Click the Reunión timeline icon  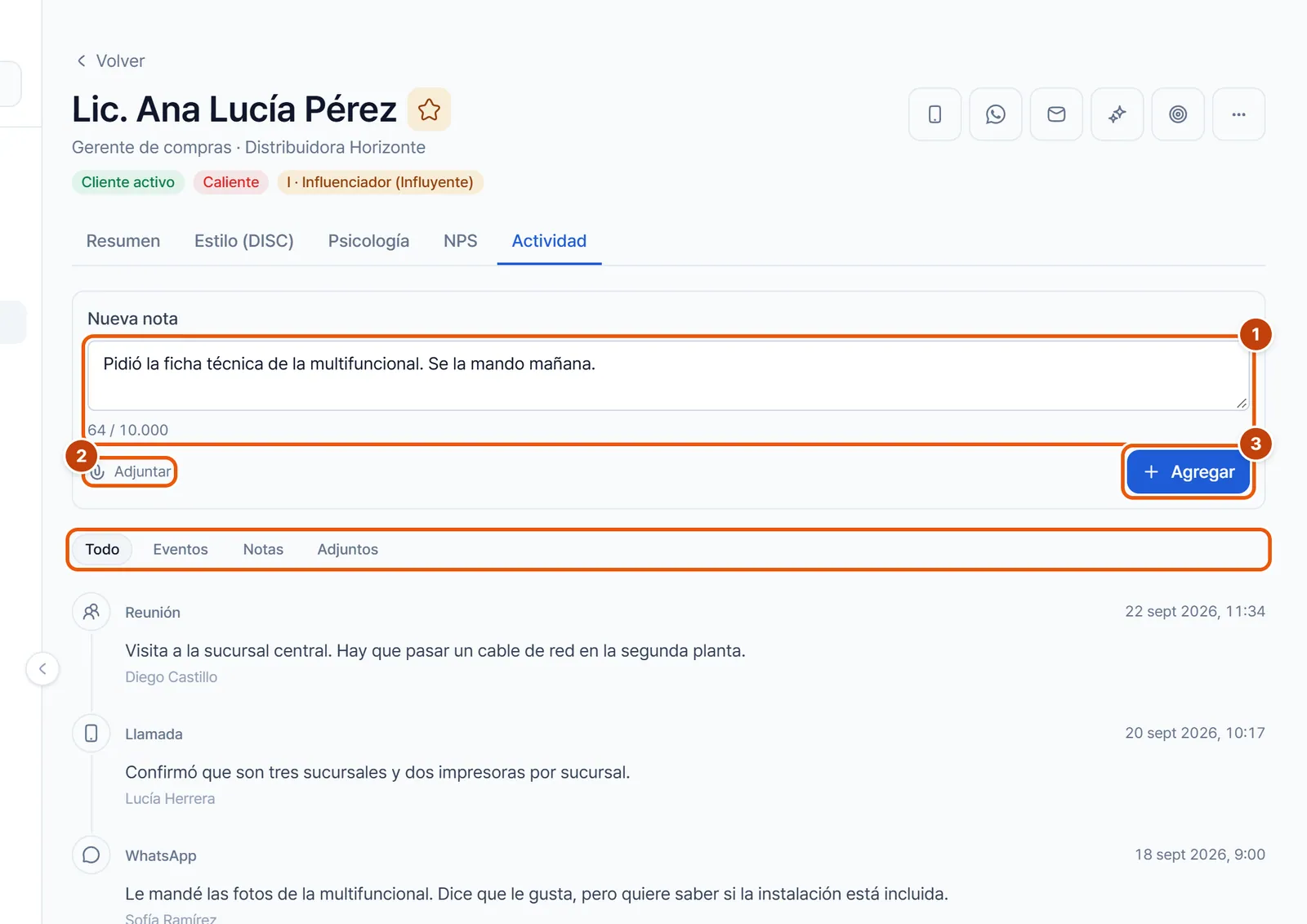(91, 612)
